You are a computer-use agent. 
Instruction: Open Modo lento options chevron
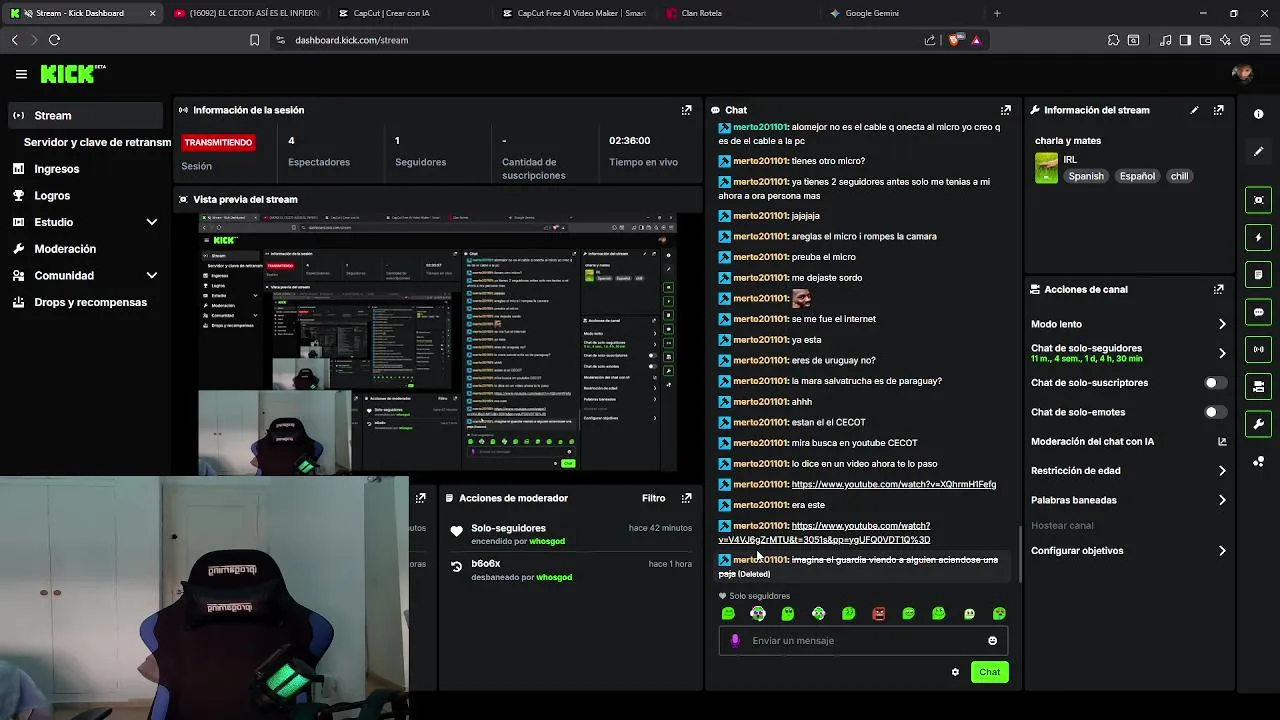(1221, 324)
